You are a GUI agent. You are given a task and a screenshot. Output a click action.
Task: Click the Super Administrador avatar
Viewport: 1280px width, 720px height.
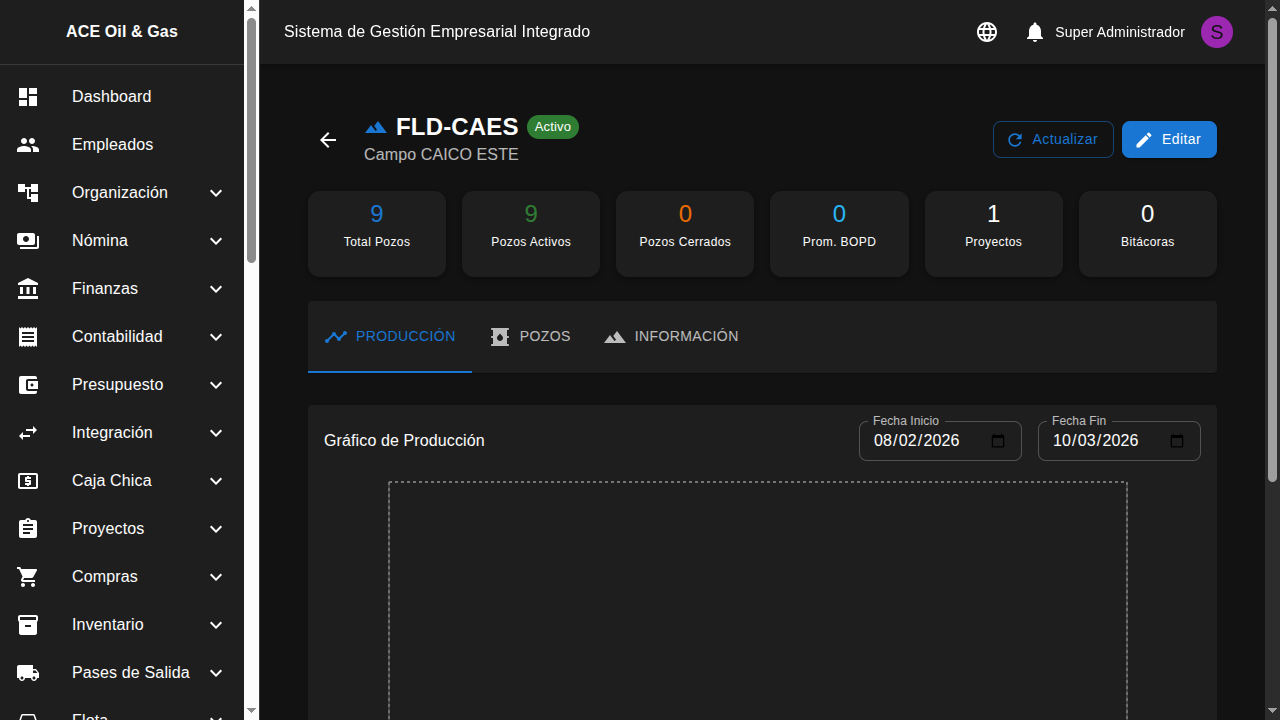[1216, 32]
